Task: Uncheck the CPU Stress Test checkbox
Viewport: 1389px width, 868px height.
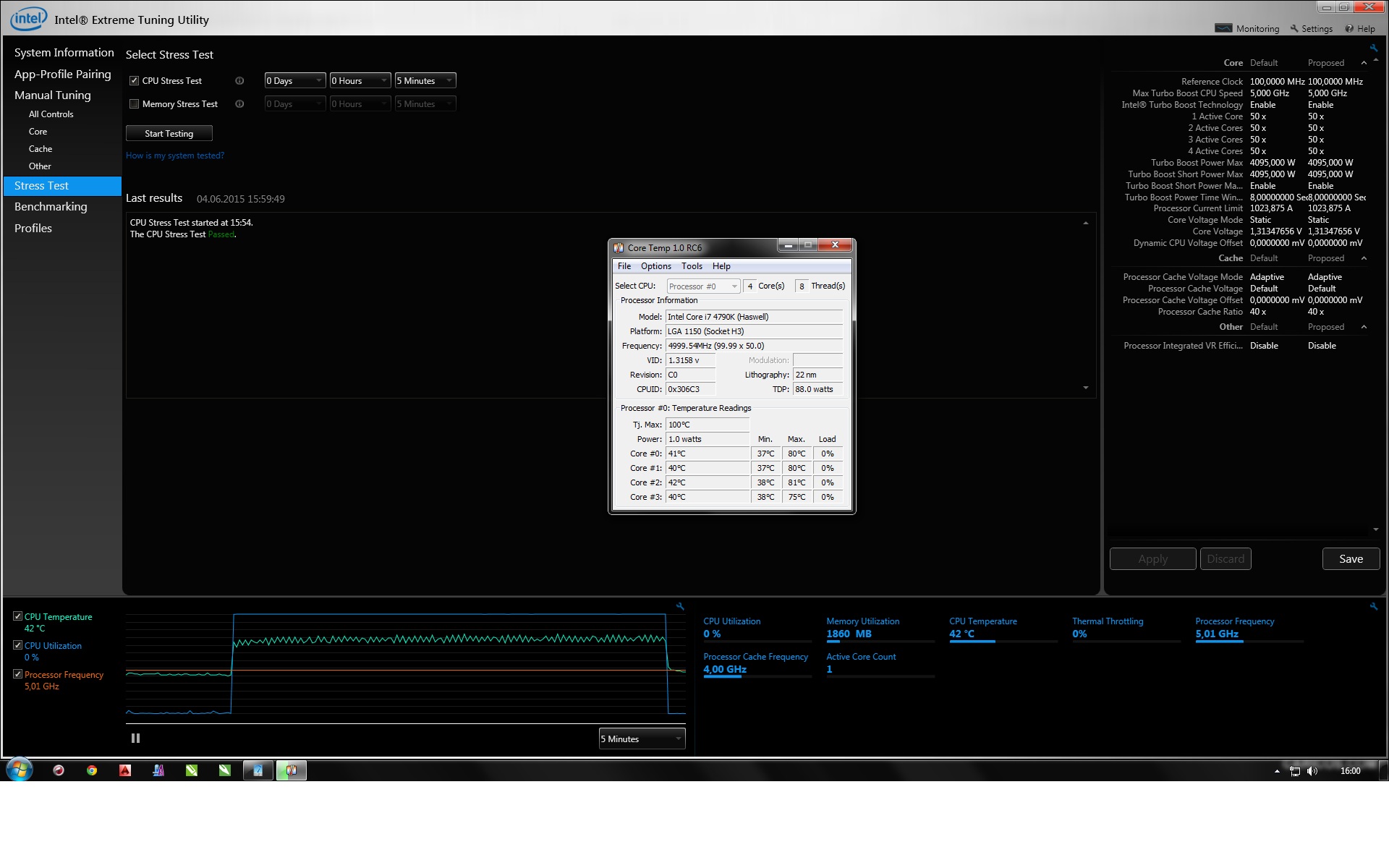Action: pyautogui.click(x=134, y=81)
